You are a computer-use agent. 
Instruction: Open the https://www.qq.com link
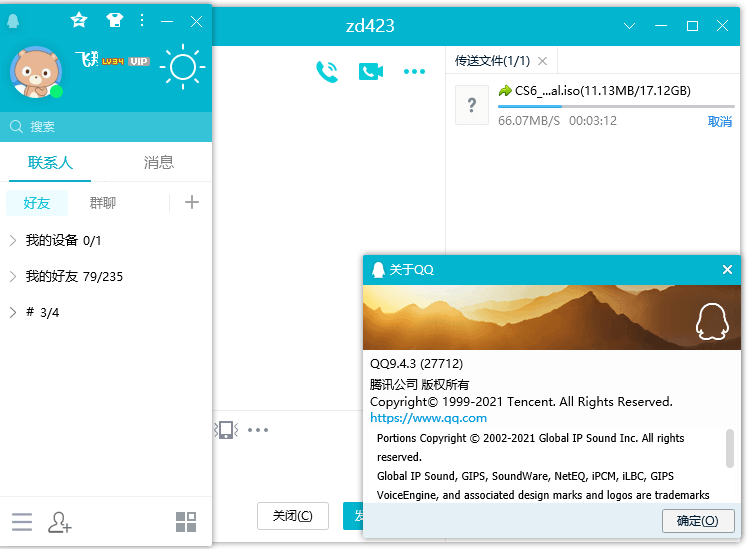428,418
